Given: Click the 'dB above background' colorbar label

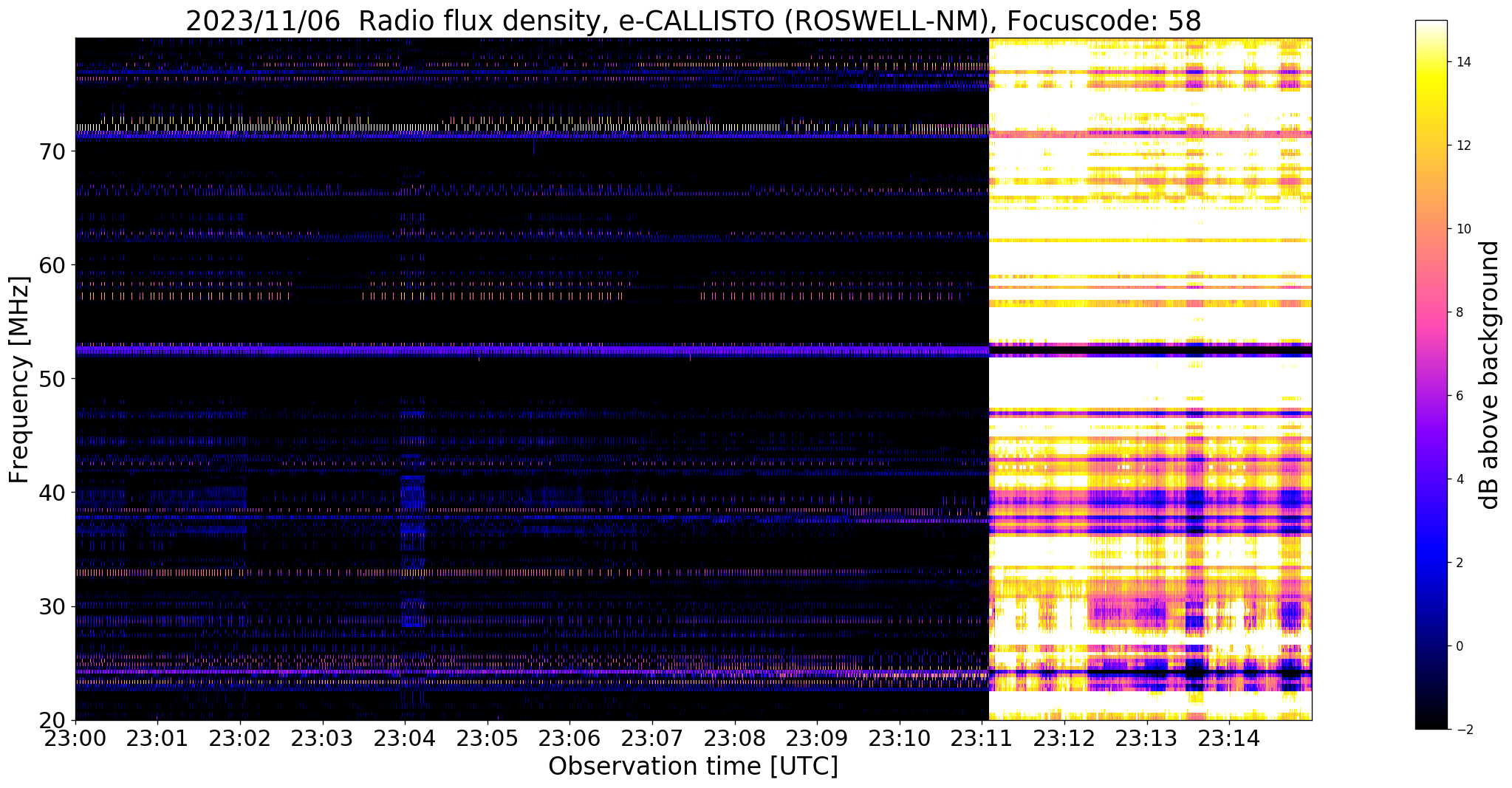Looking at the screenshot, I should click(x=1490, y=374).
